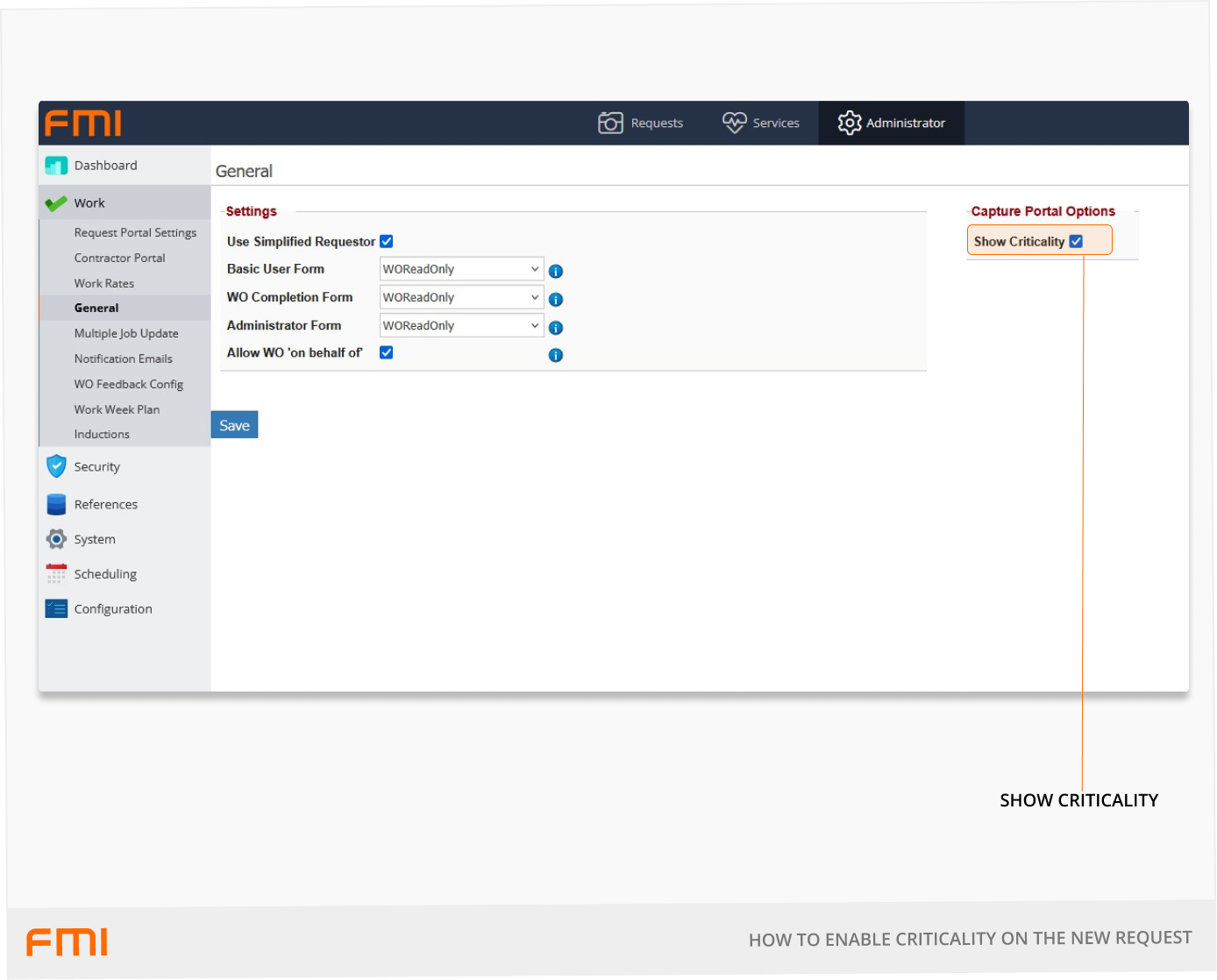Image resolution: width=1217 pixels, height=980 pixels.
Task: Click the System gear icon
Action: (x=56, y=539)
